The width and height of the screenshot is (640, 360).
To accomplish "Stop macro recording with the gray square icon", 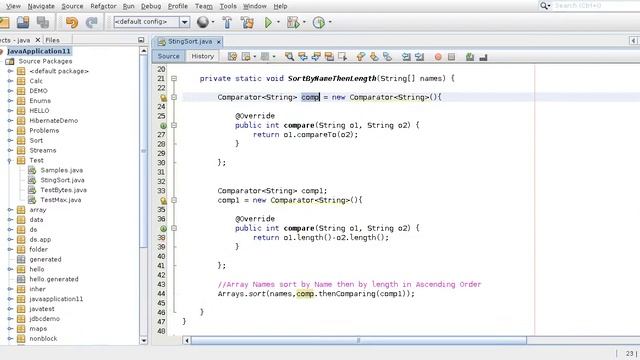I will [451, 57].
